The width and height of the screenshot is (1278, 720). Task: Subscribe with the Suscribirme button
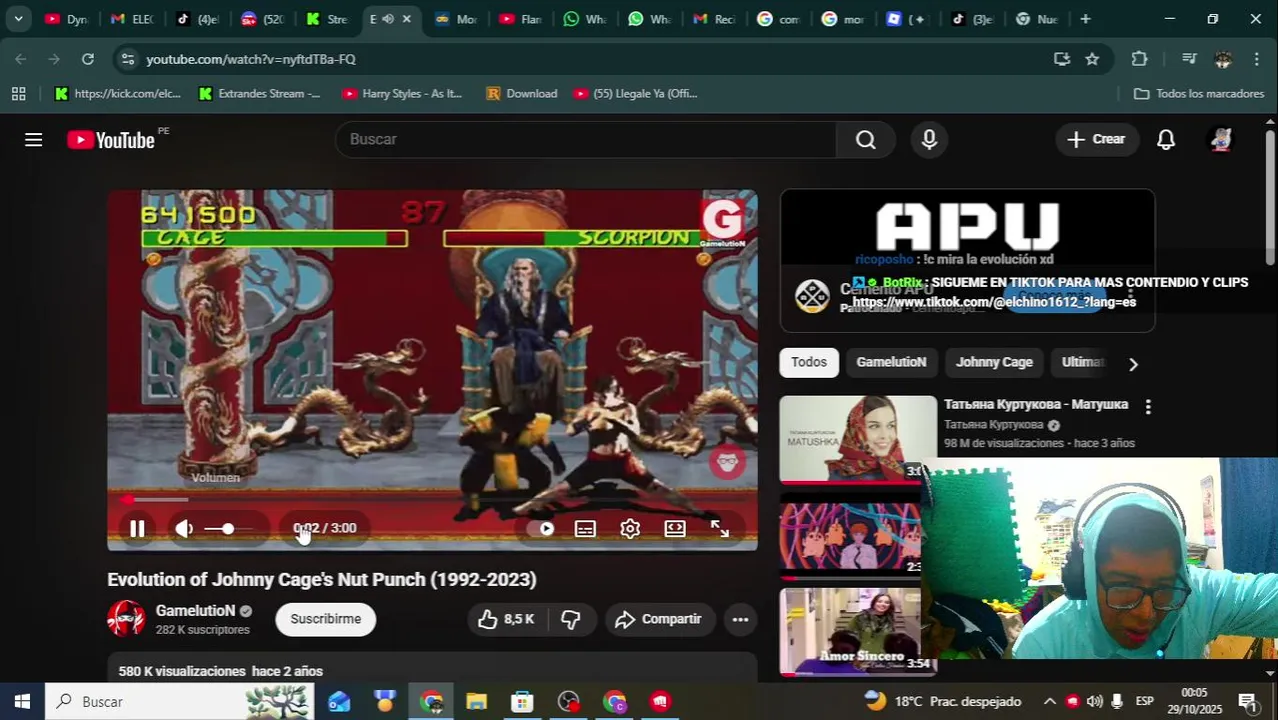[x=325, y=619]
